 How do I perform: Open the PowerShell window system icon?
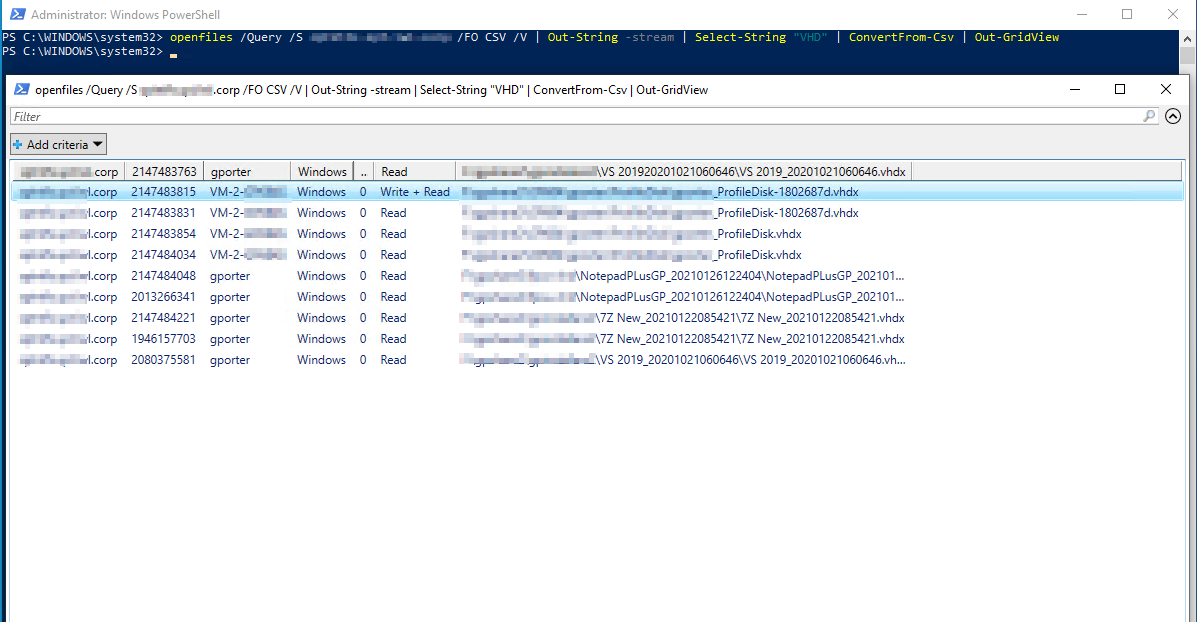[x=15, y=15]
